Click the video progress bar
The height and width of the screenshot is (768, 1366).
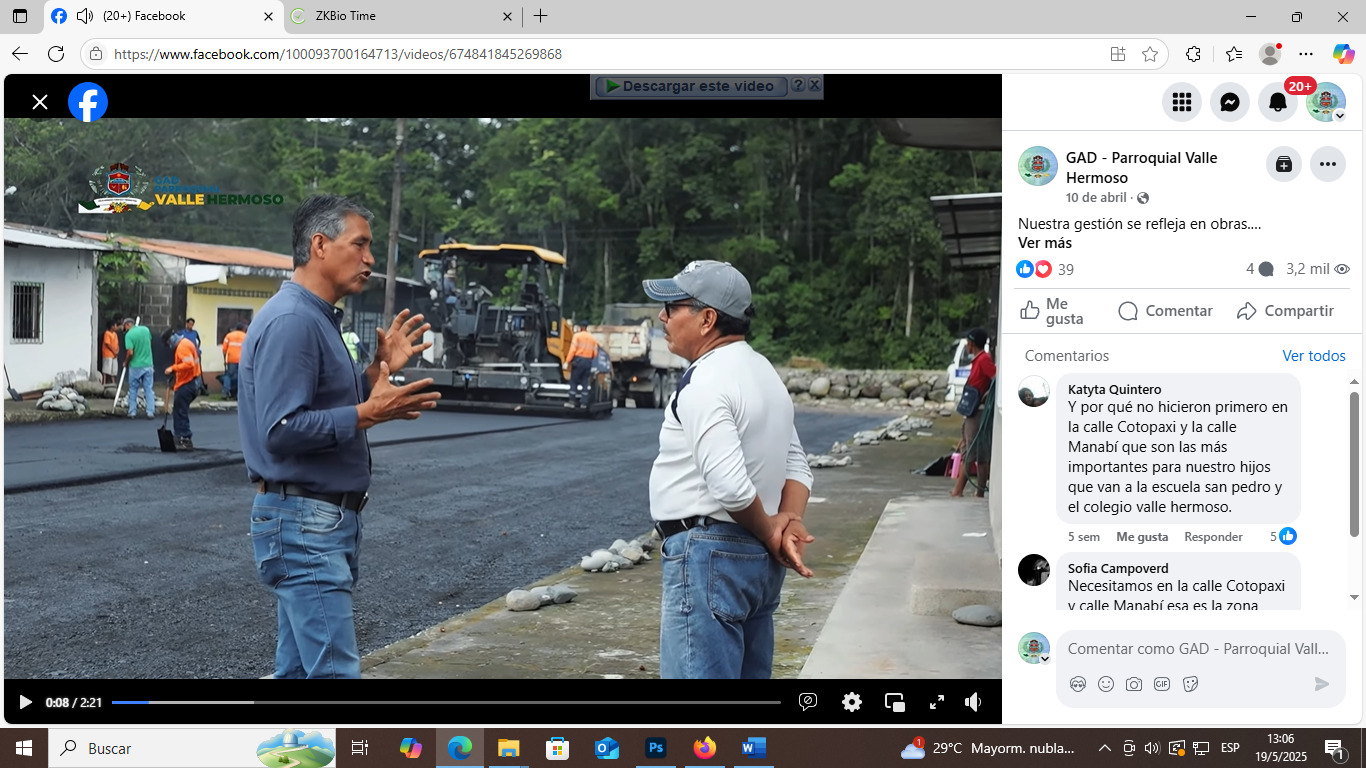tap(445, 702)
